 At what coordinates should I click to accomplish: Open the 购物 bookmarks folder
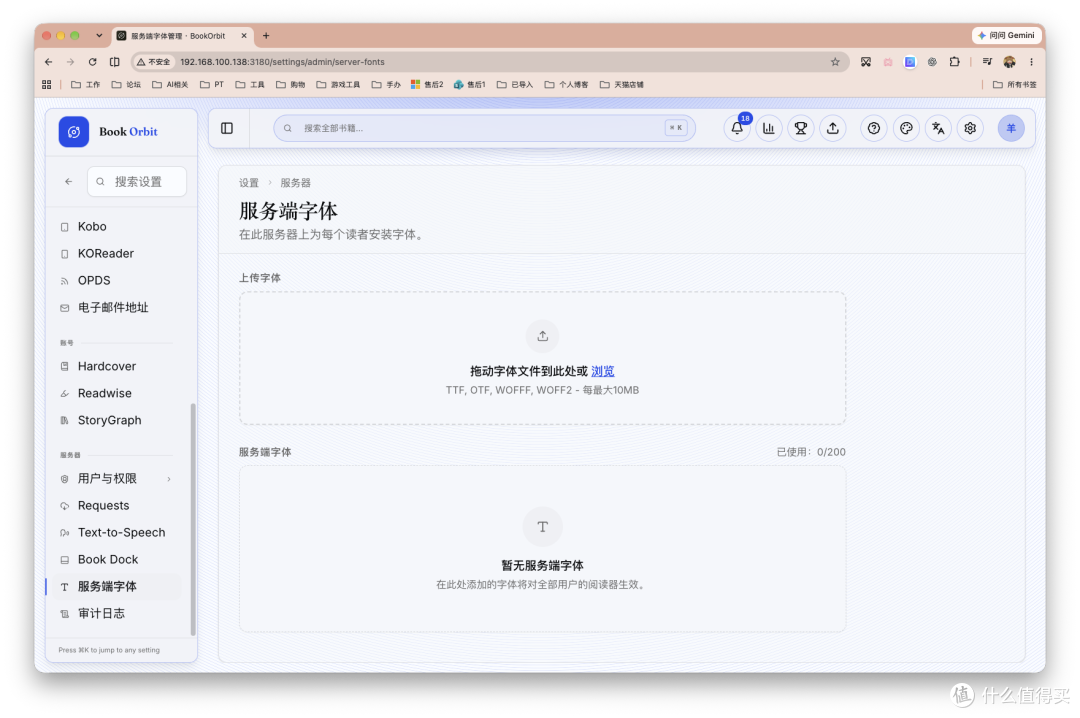[291, 85]
